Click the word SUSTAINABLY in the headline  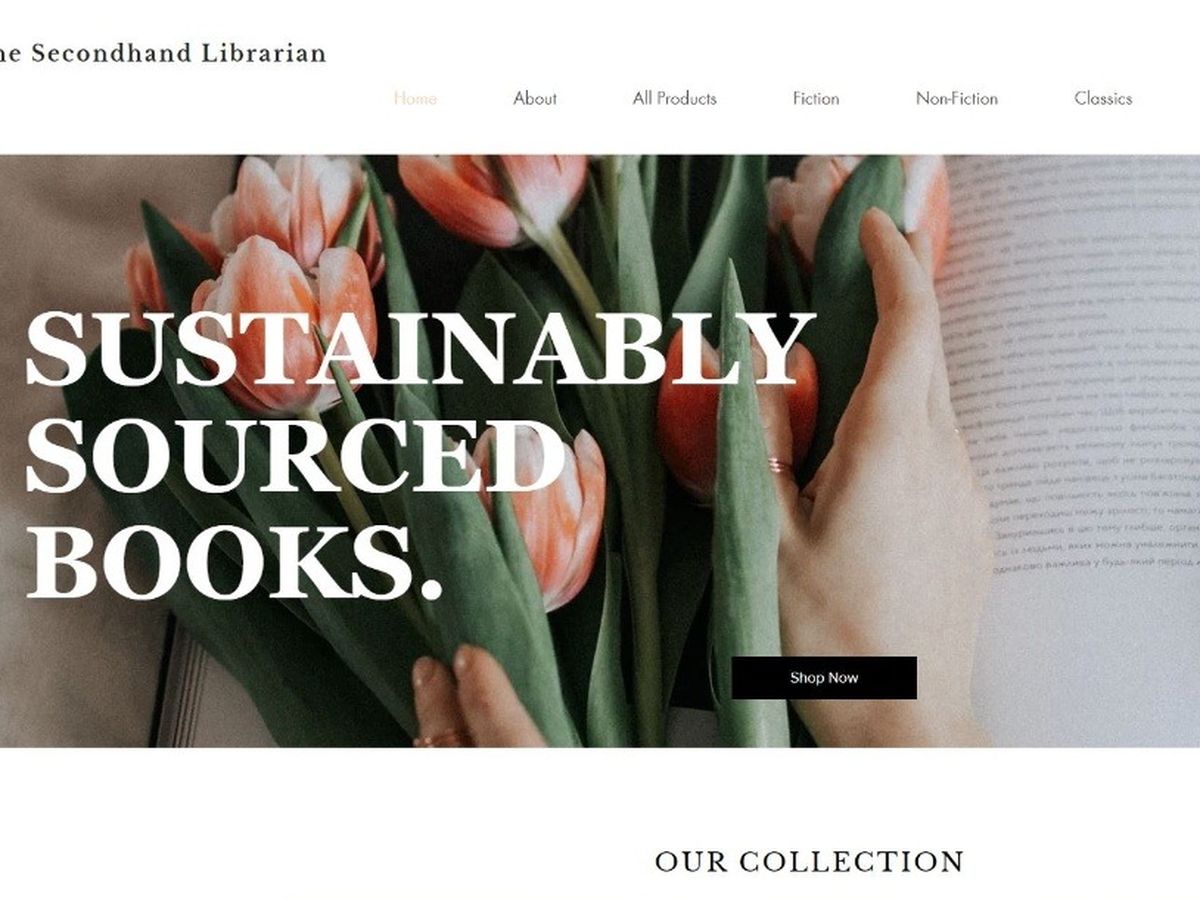420,349
